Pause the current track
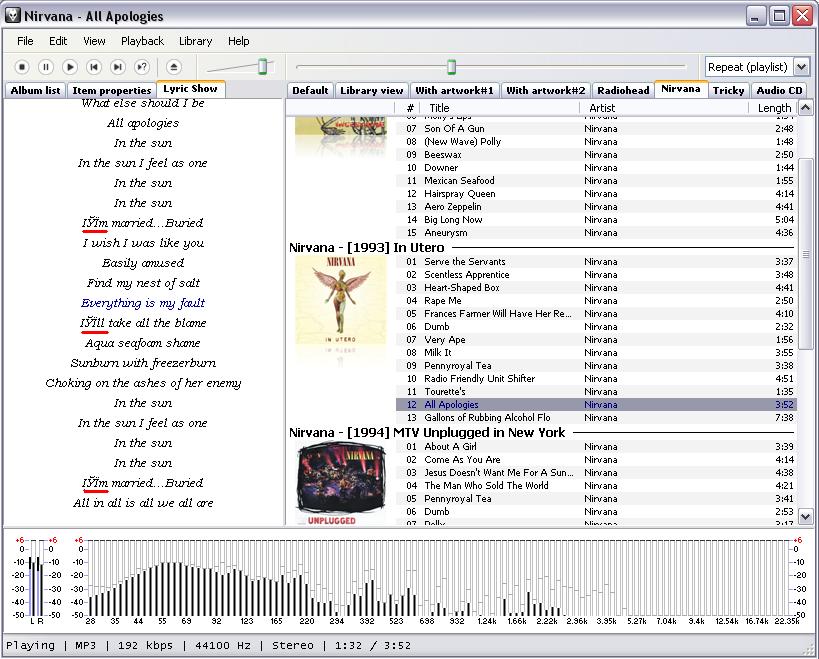The height and width of the screenshot is (659, 819). (x=46, y=67)
